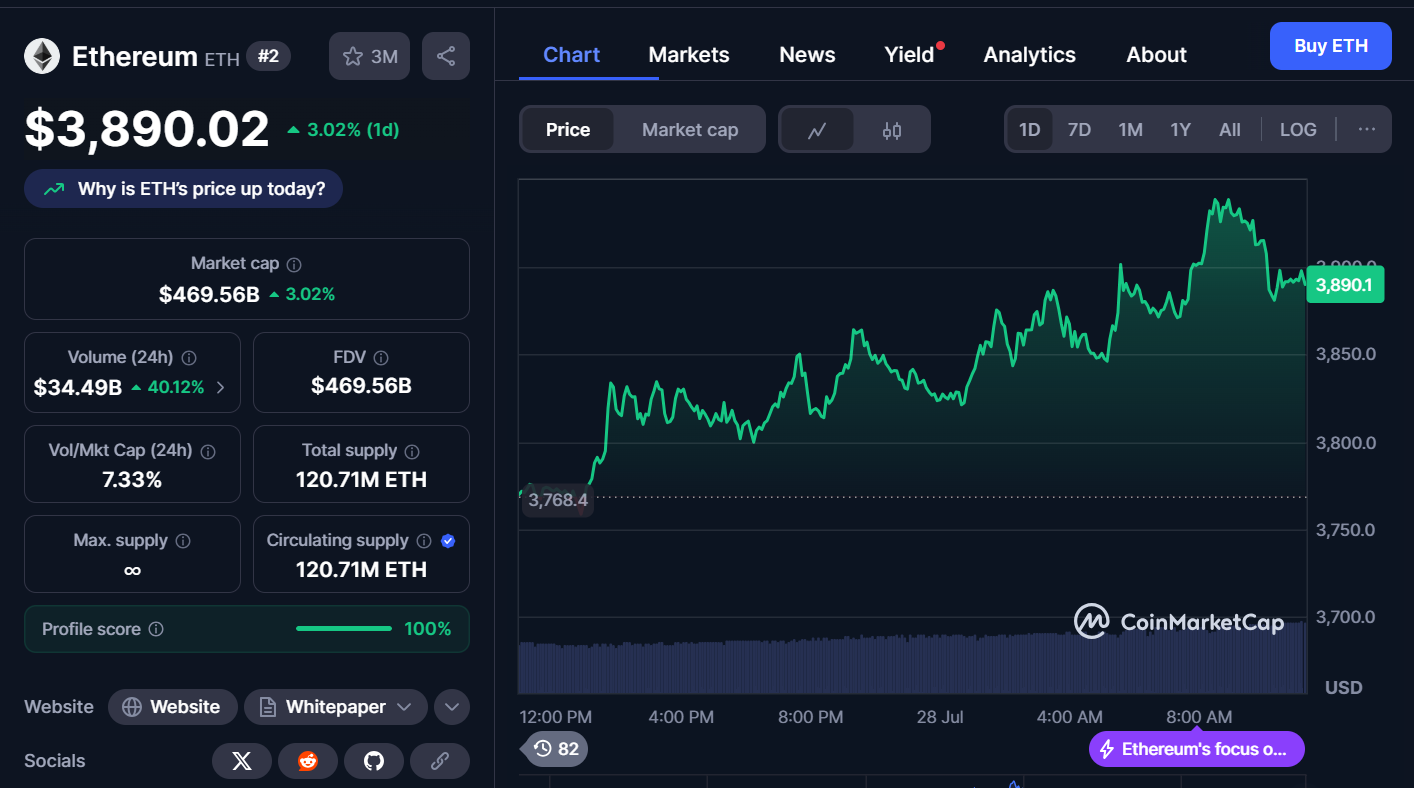Open the Circulating supply info icon
1414x788 pixels.
pos(424,541)
